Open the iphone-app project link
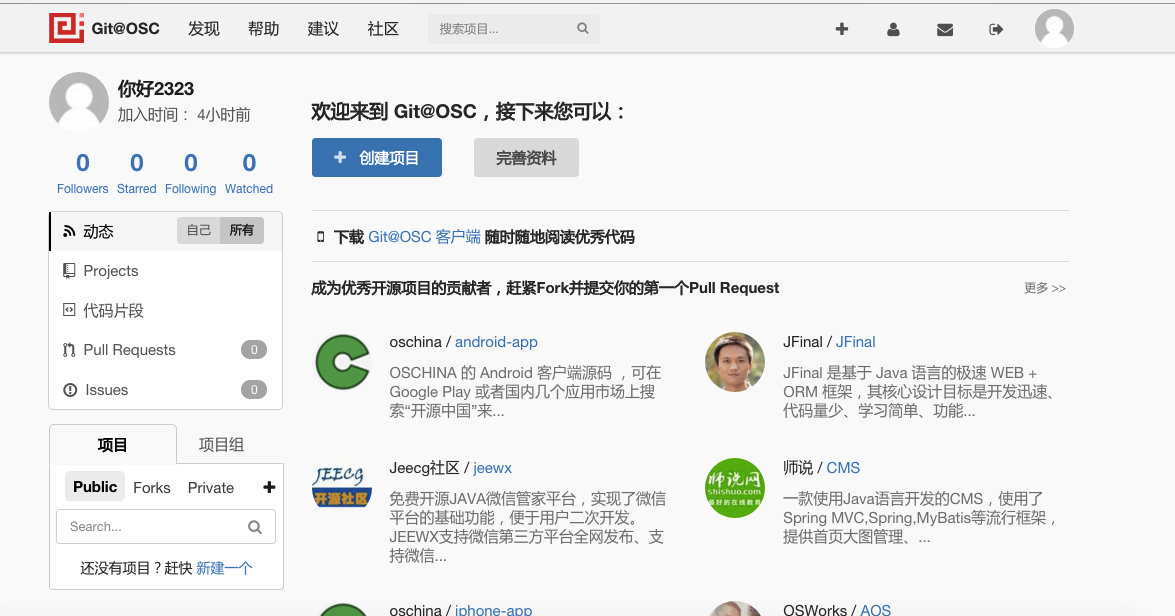This screenshot has width=1175, height=616. (493, 609)
